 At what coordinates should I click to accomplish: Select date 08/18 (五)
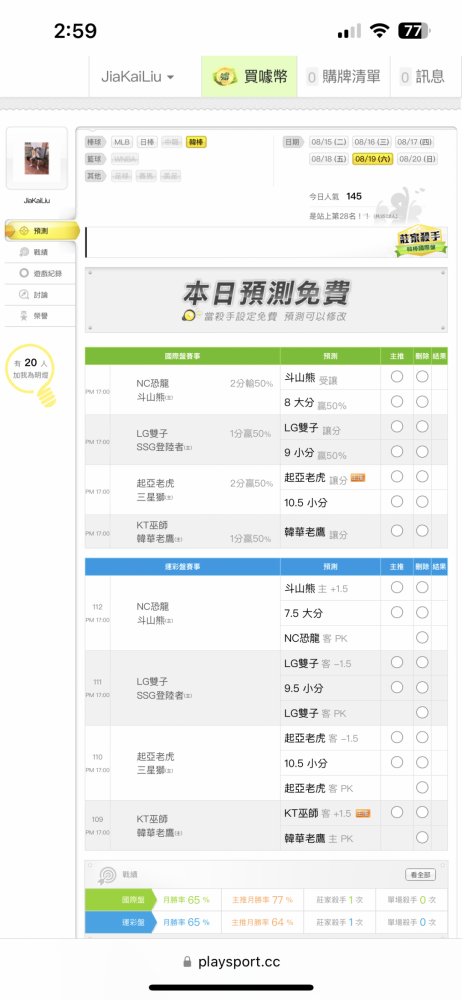click(329, 159)
